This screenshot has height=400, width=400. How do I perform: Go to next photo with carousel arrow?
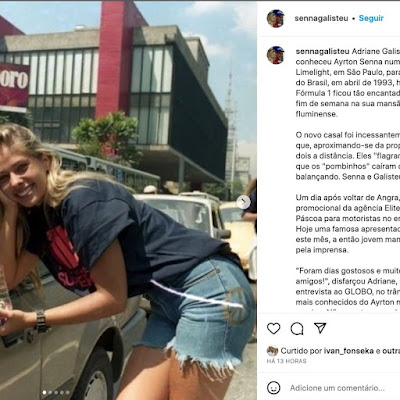click(x=243, y=202)
